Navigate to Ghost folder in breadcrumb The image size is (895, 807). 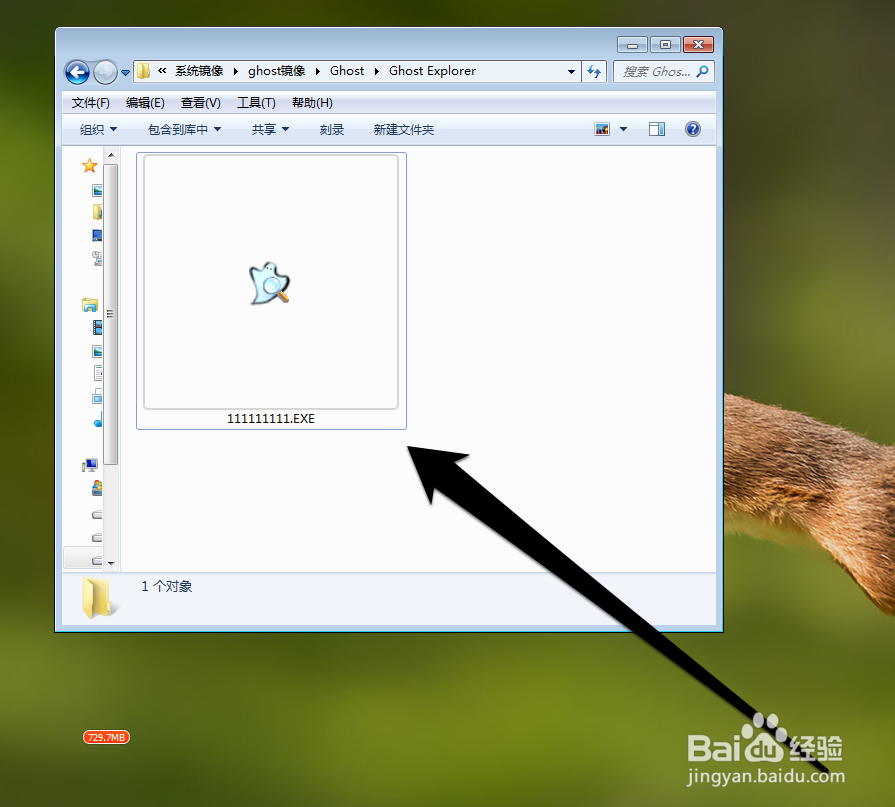click(347, 71)
